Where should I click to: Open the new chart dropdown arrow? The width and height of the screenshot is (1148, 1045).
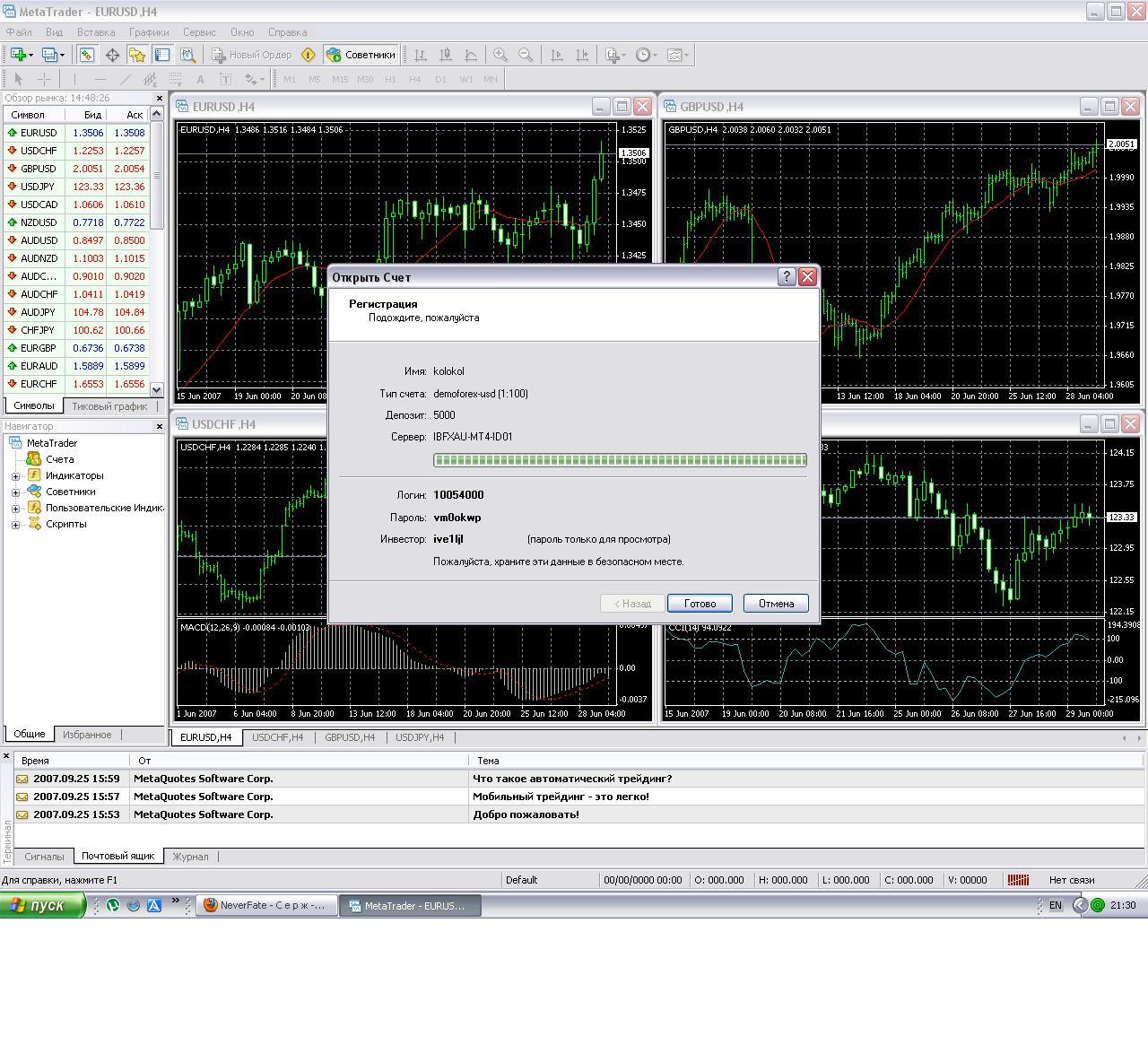[31, 56]
